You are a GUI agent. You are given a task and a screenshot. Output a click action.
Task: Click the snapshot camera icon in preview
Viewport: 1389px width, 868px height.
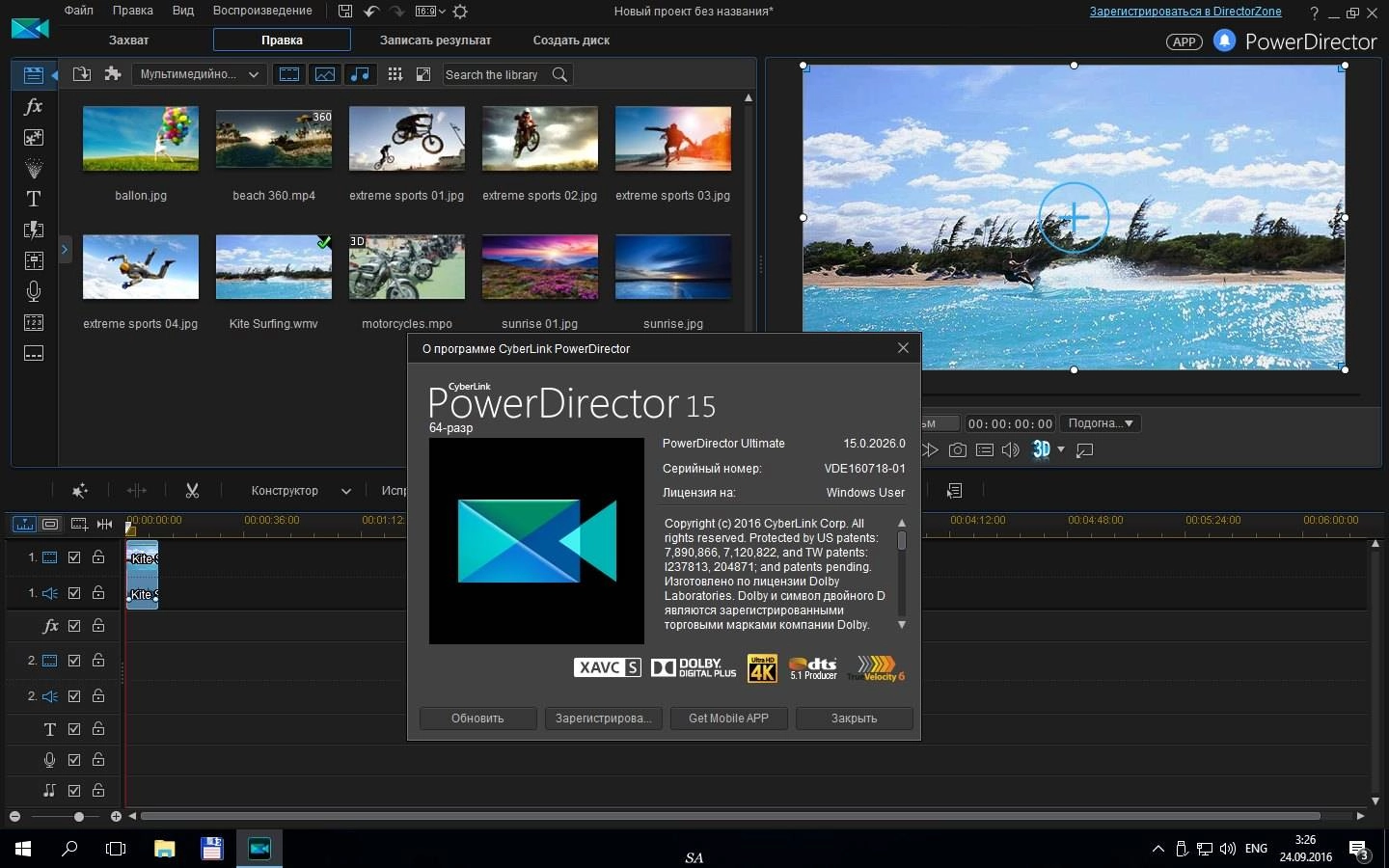tap(957, 449)
